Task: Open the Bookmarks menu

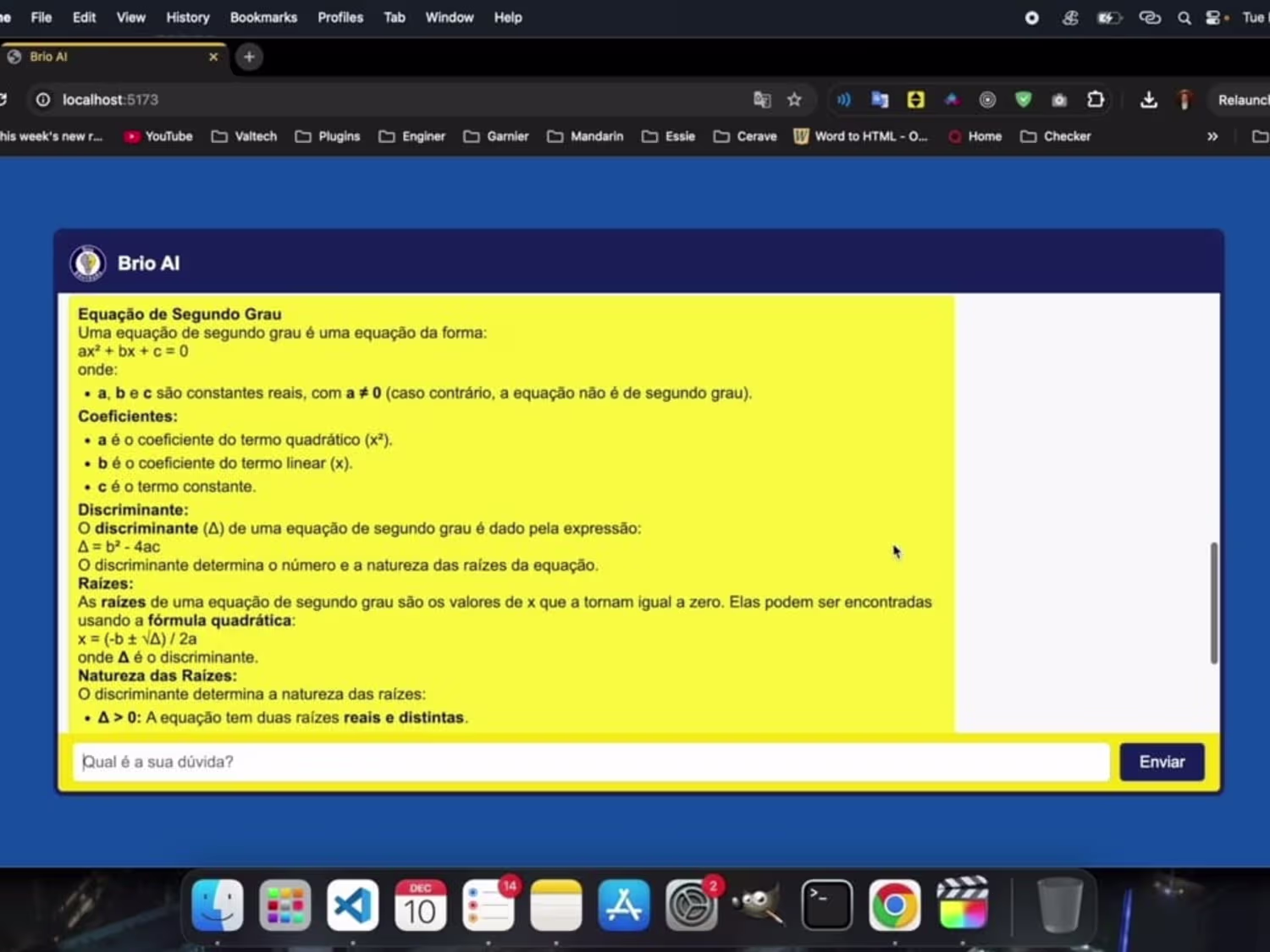Action: pyautogui.click(x=263, y=17)
